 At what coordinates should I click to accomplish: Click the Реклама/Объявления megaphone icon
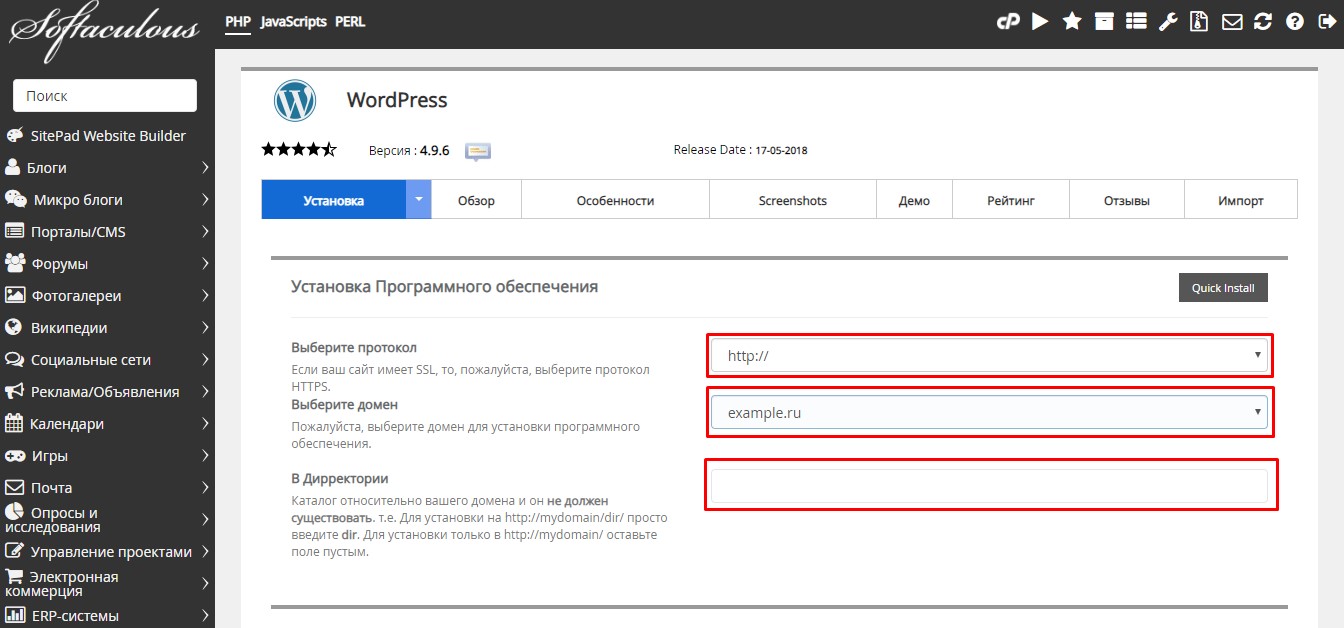click(x=15, y=392)
